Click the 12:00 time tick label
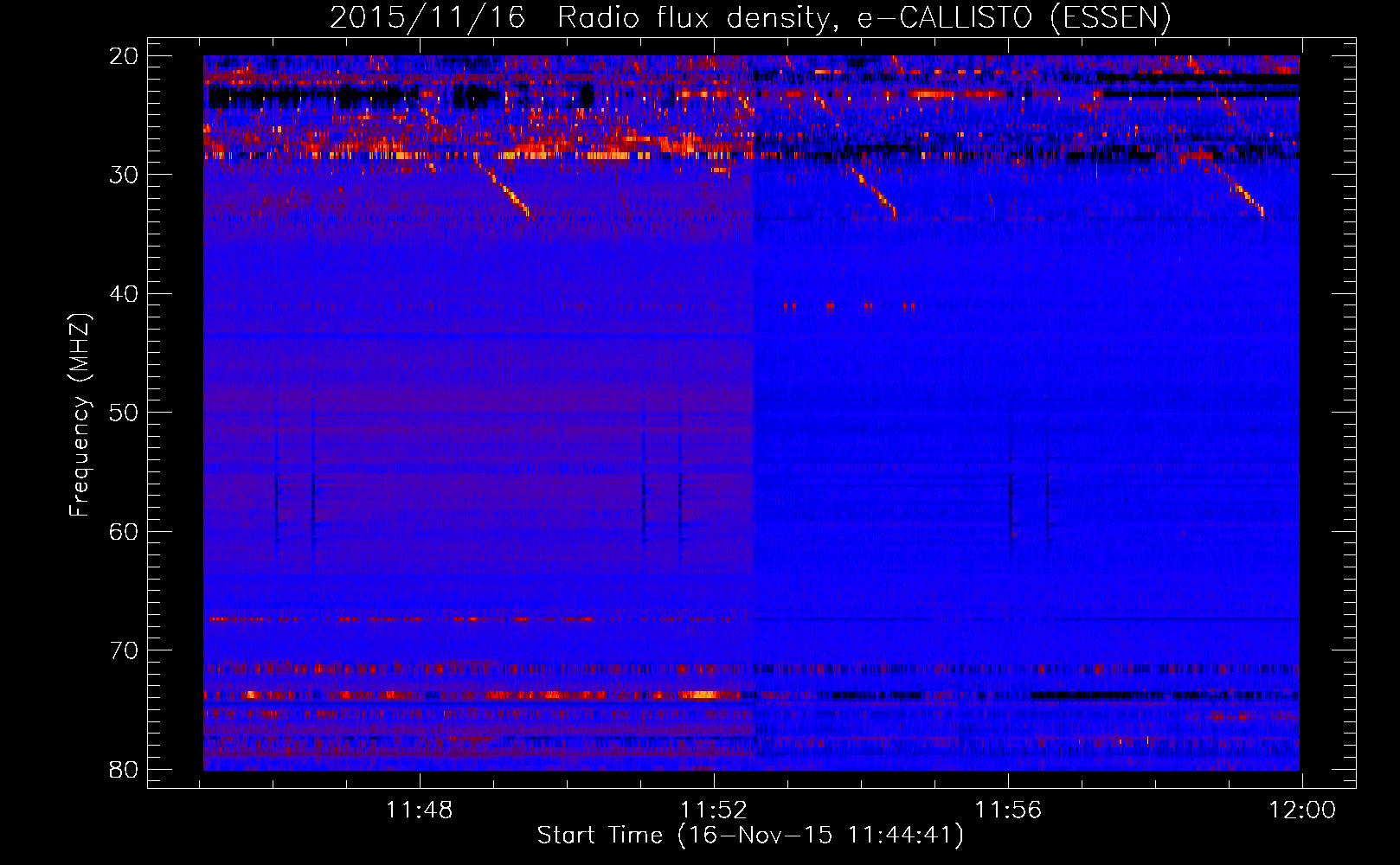This screenshot has width=1400, height=865. point(1302,811)
